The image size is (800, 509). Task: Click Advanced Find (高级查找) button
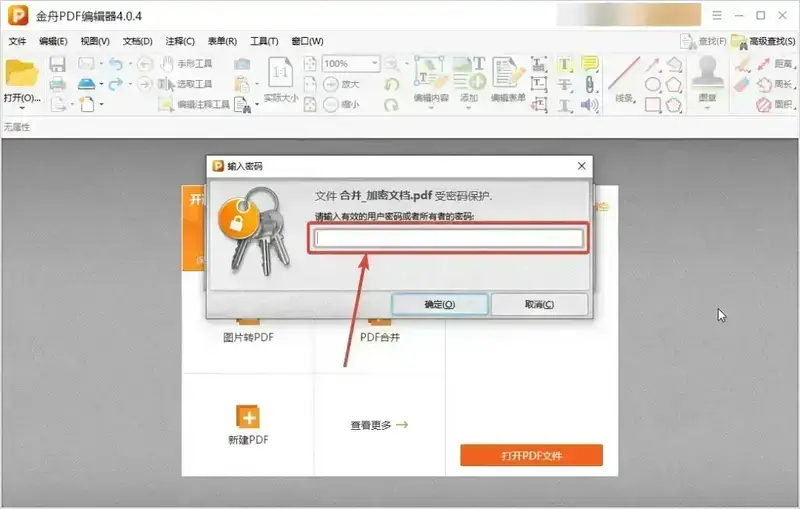(763, 41)
